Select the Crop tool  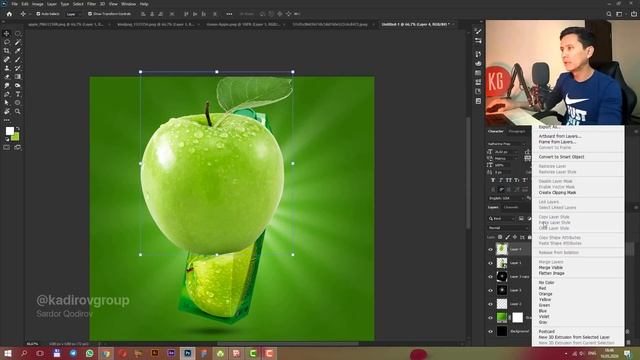[7, 51]
